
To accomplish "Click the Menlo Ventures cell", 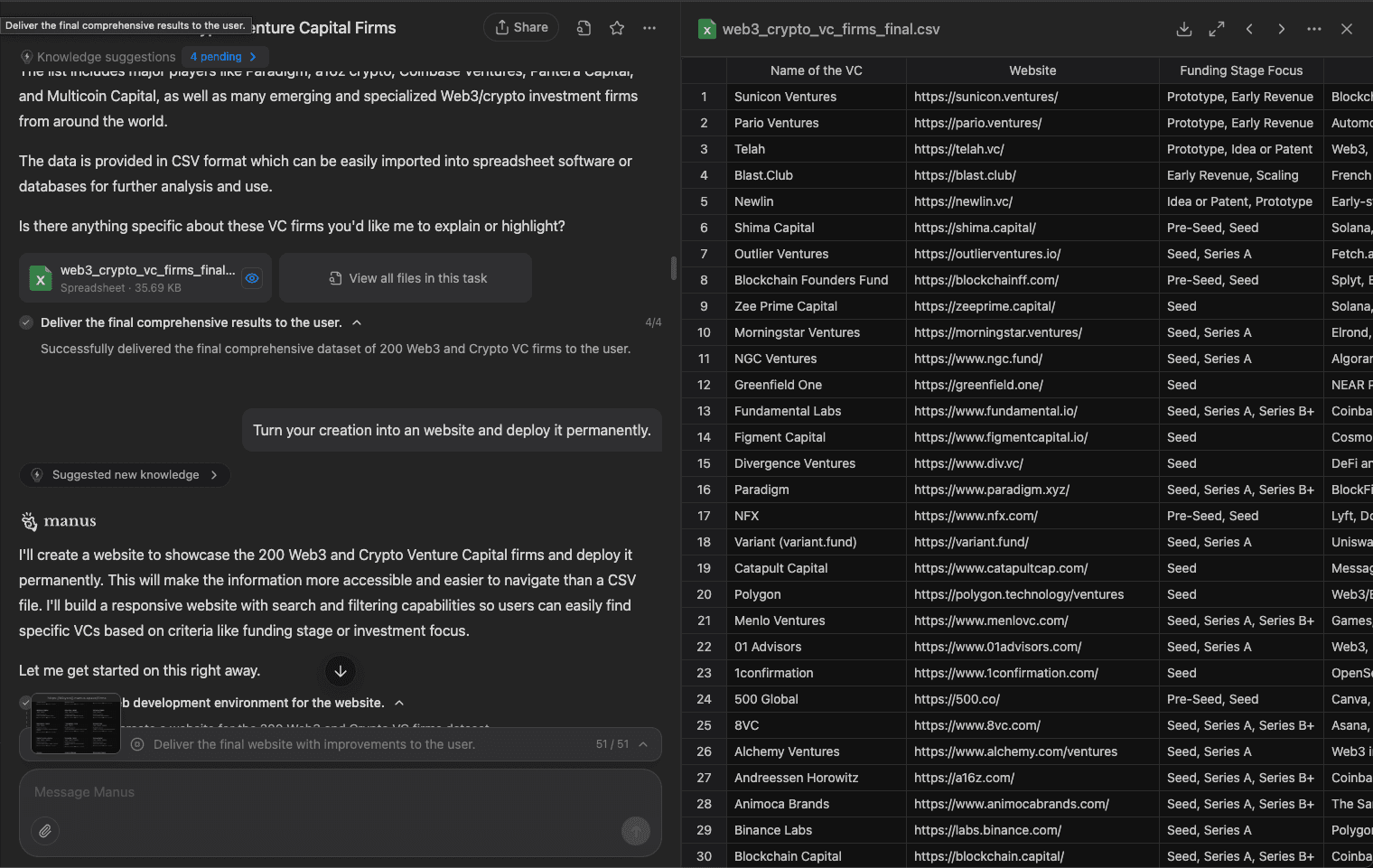I will [x=816, y=621].
